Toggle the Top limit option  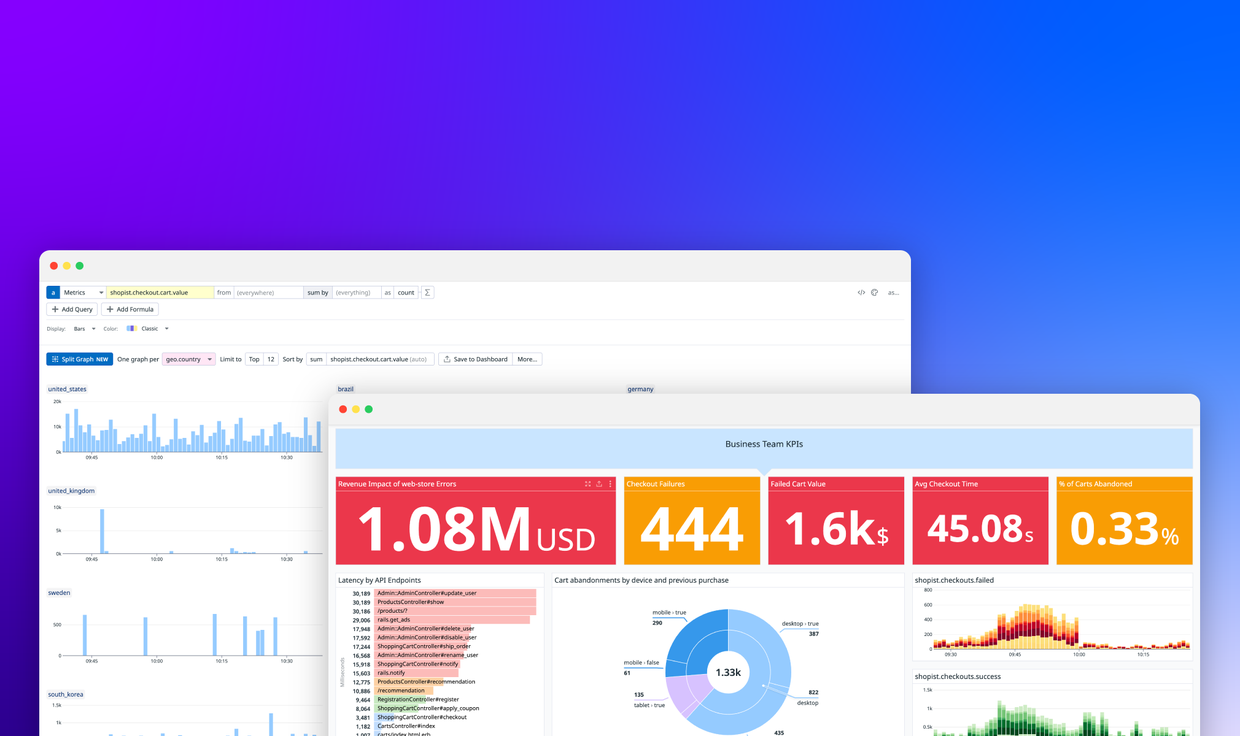coord(254,359)
